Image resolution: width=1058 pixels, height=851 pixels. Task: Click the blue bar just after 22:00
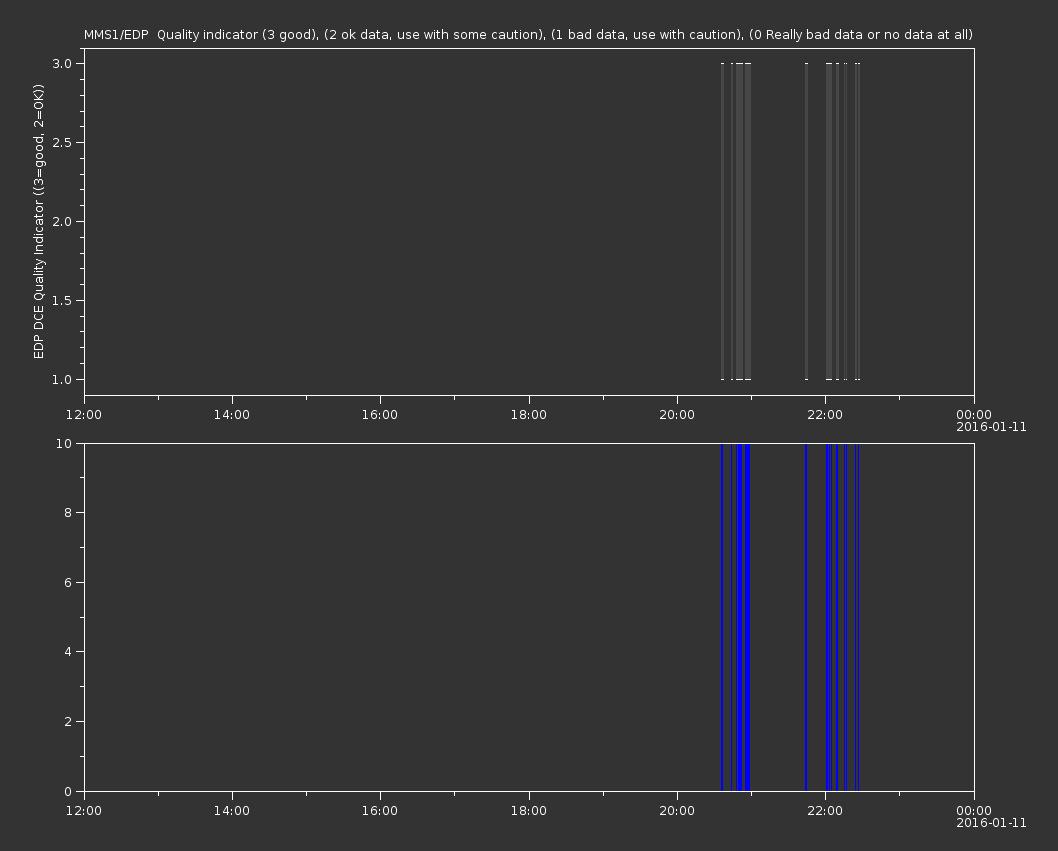click(x=828, y=617)
